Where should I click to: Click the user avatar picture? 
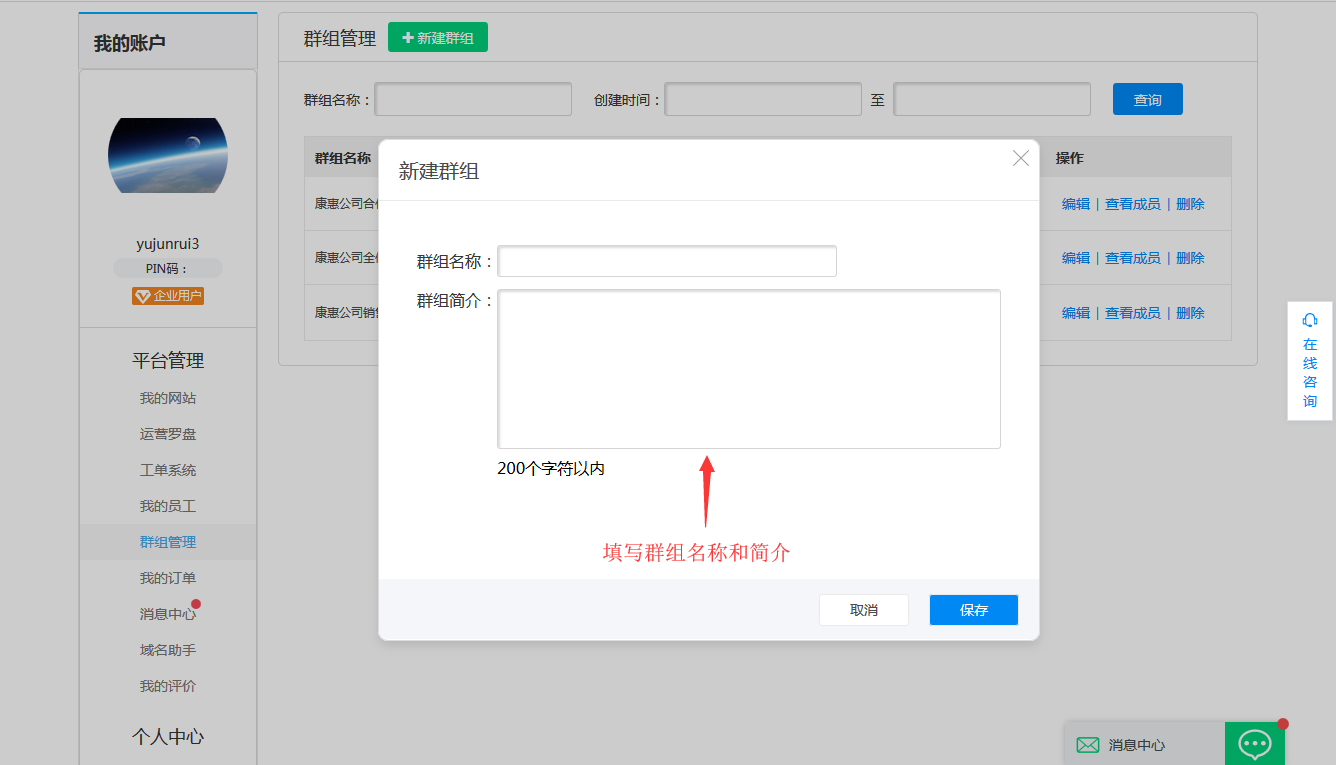pyautogui.click(x=168, y=155)
